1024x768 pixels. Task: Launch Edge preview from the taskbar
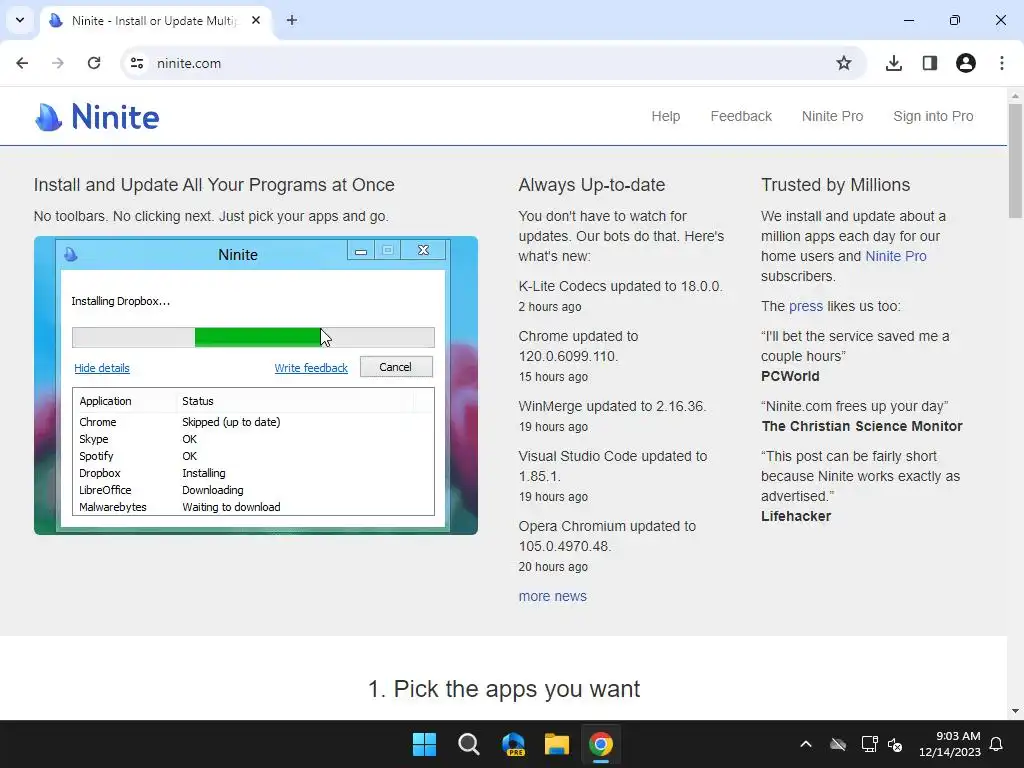513,744
